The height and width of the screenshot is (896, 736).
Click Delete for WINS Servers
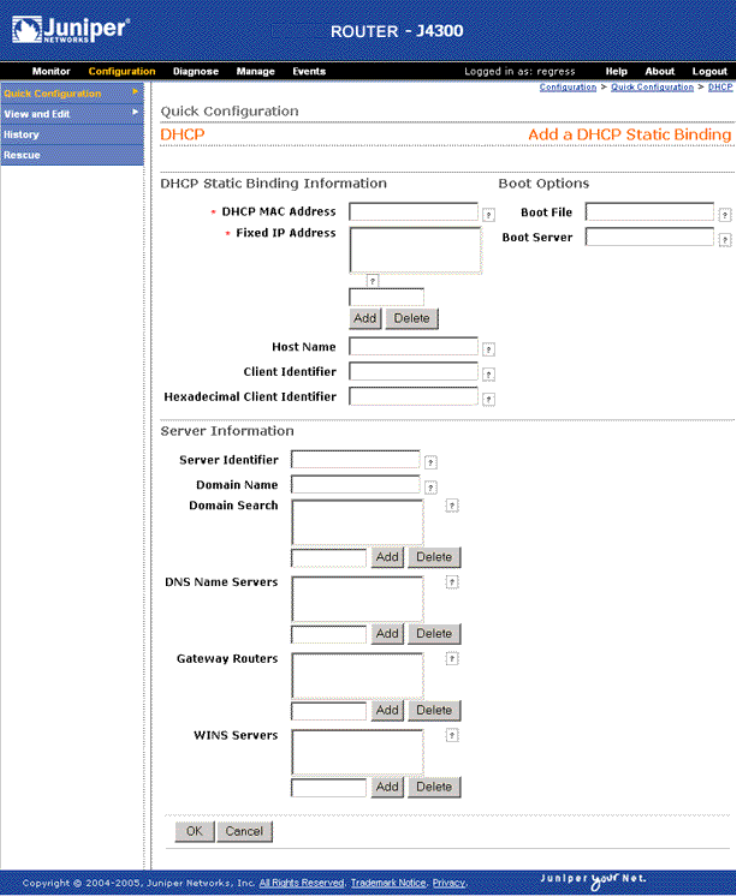coord(434,787)
